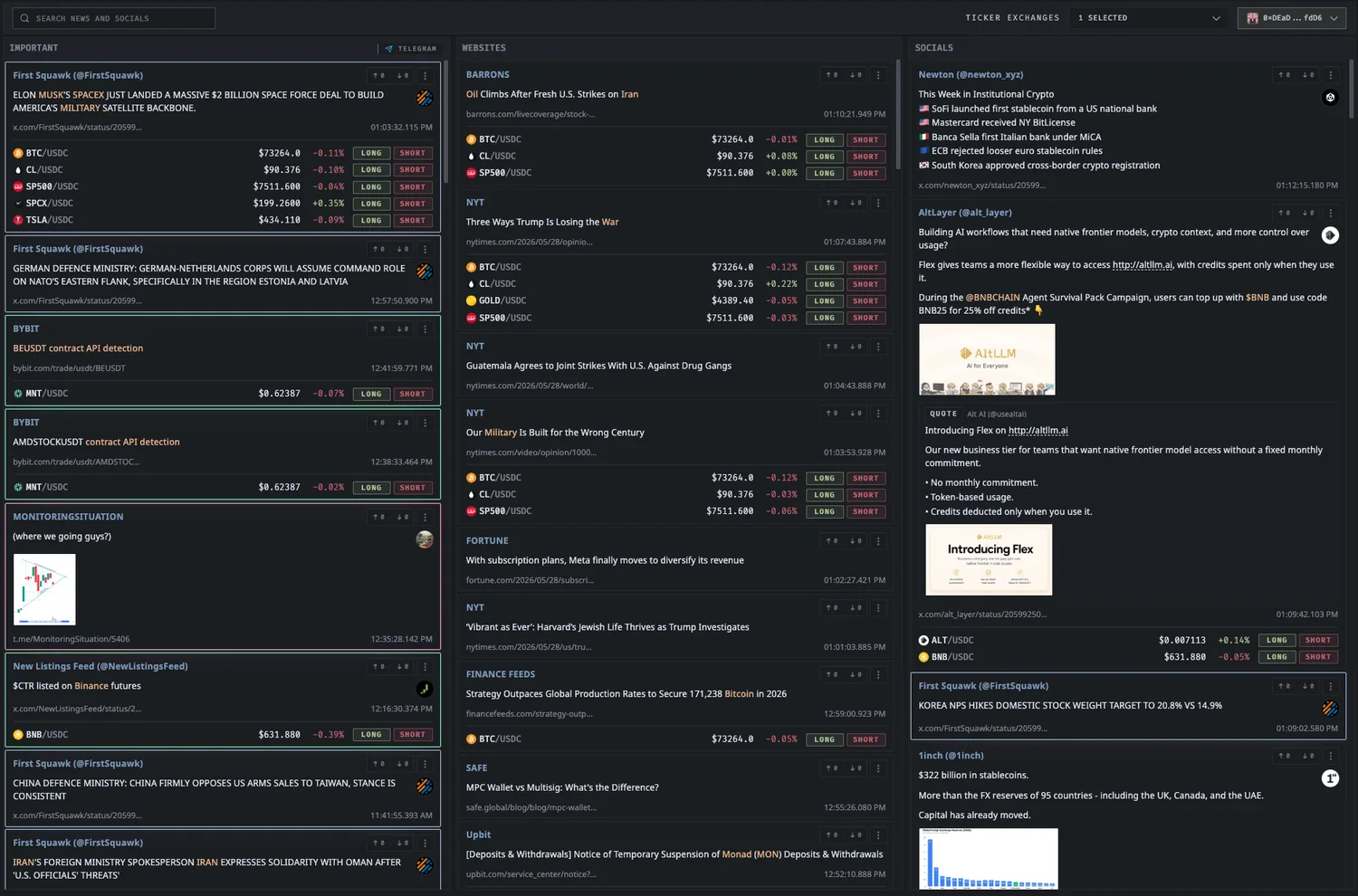This screenshot has height=896, width=1358.
Task: Click the Socials column scrollbar
Action: [x=1351, y=90]
